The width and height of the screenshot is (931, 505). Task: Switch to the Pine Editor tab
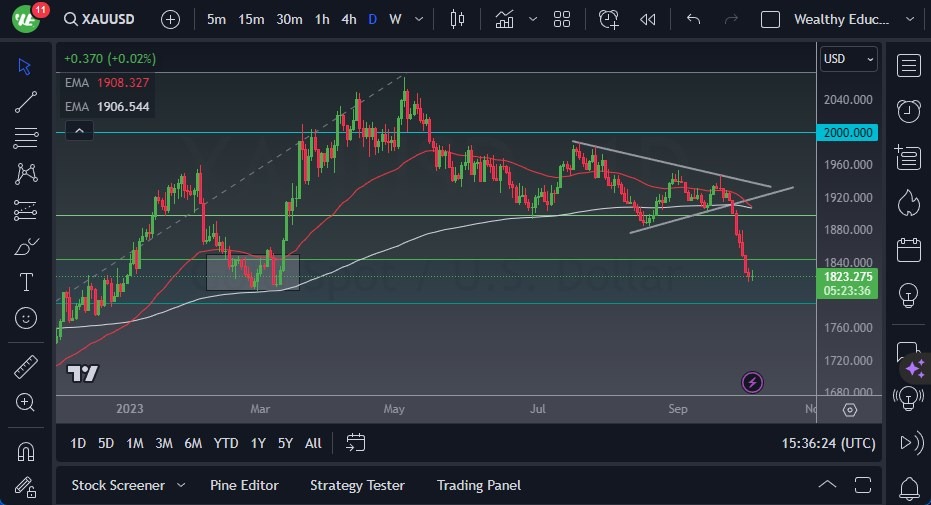(x=244, y=485)
